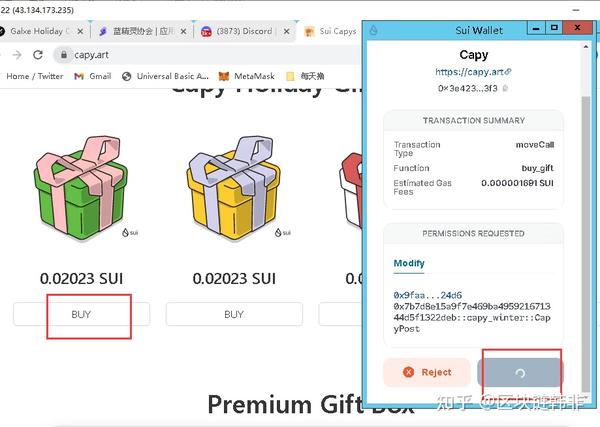Go forward using the arrow button
This screenshot has height=427, width=600.
(17, 55)
